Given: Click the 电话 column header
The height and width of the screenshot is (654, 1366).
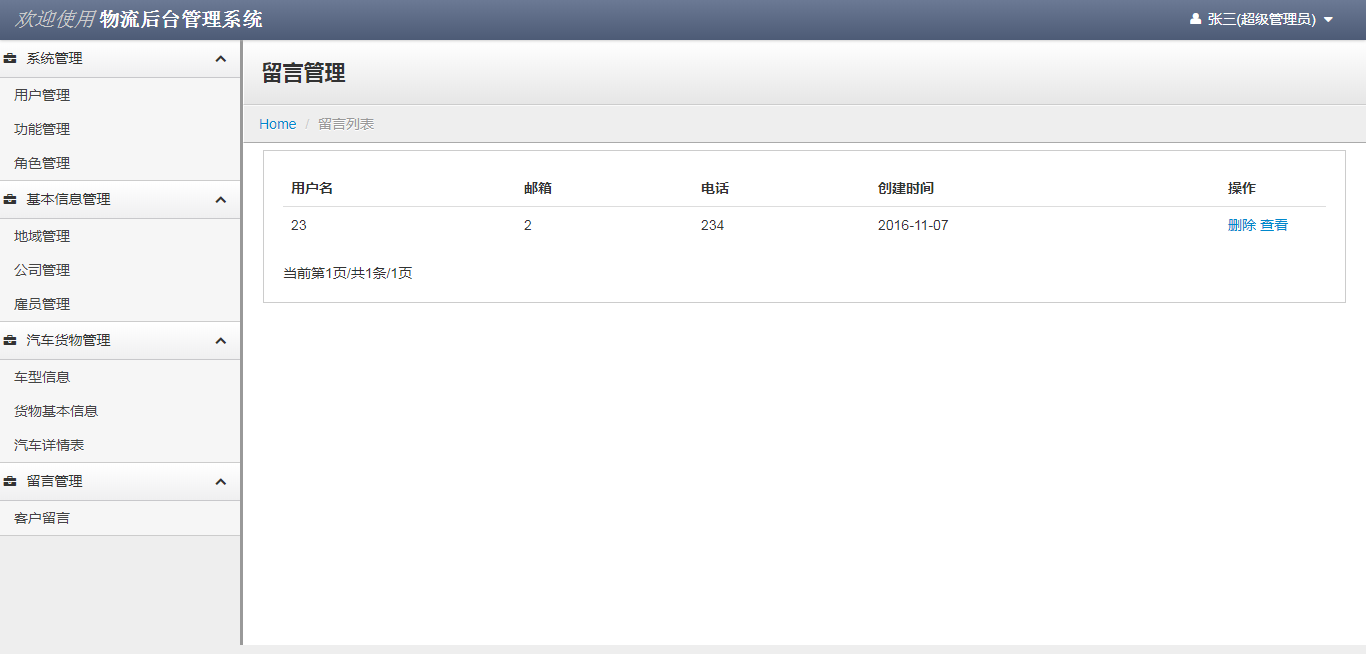Looking at the screenshot, I should 715,188.
